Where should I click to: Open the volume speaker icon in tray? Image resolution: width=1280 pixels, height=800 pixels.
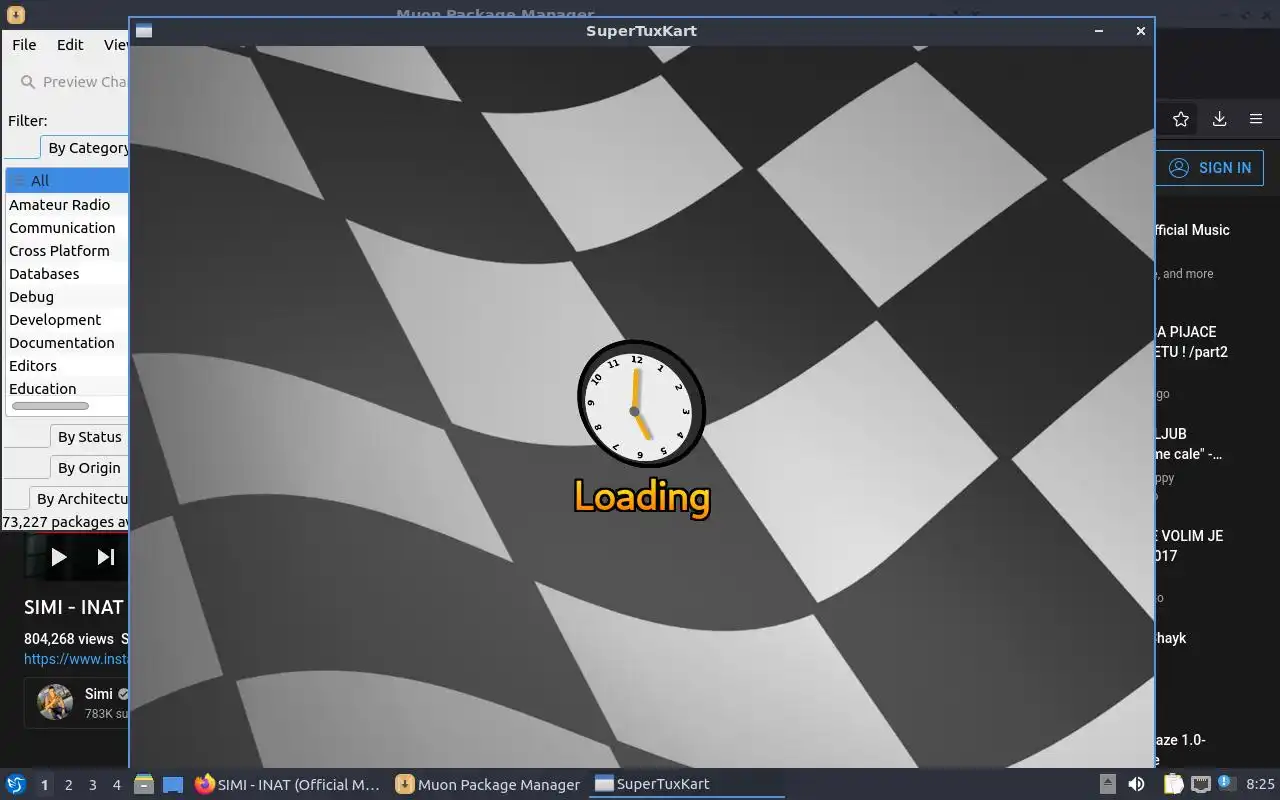(1137, 784)
